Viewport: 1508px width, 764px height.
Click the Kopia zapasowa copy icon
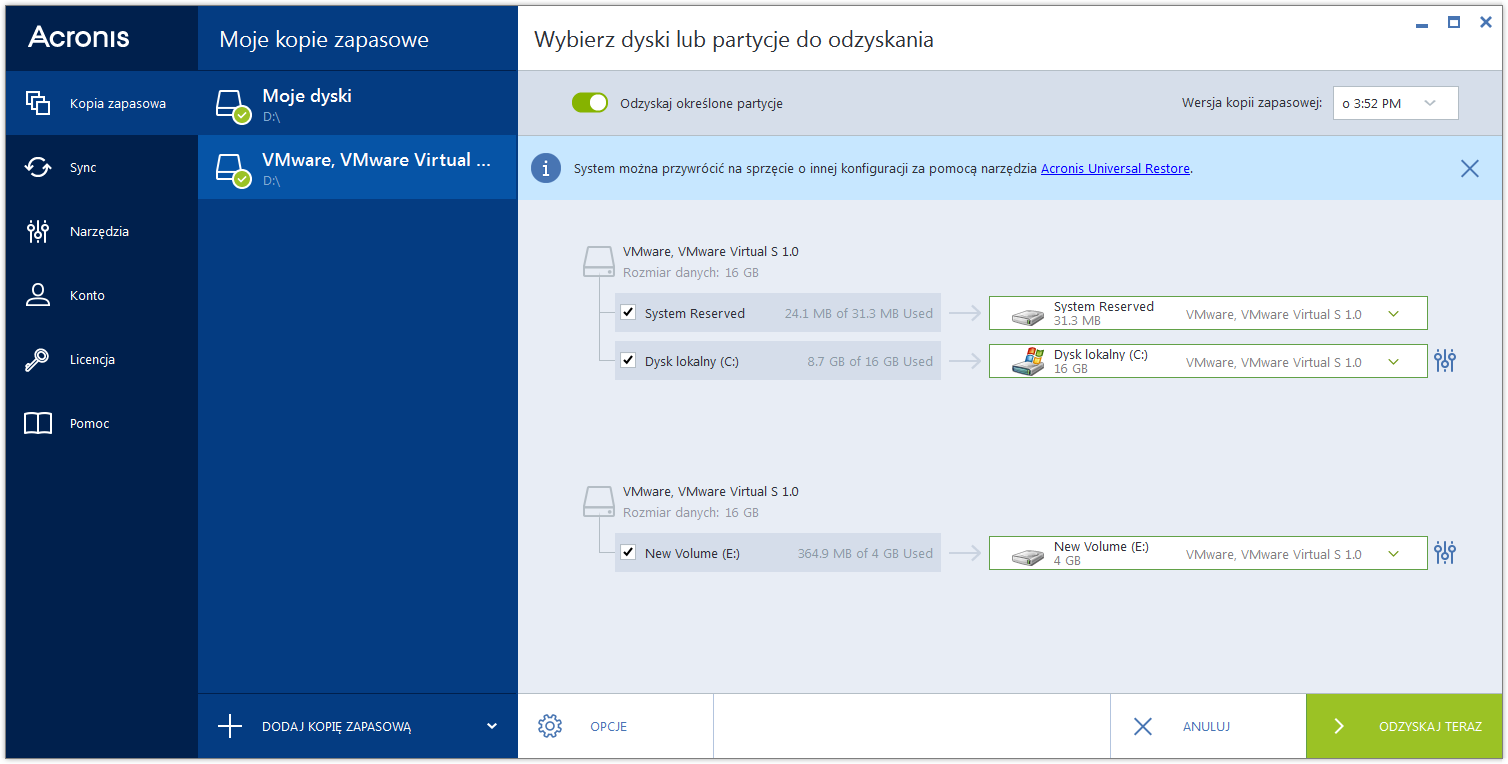point(38,103)
